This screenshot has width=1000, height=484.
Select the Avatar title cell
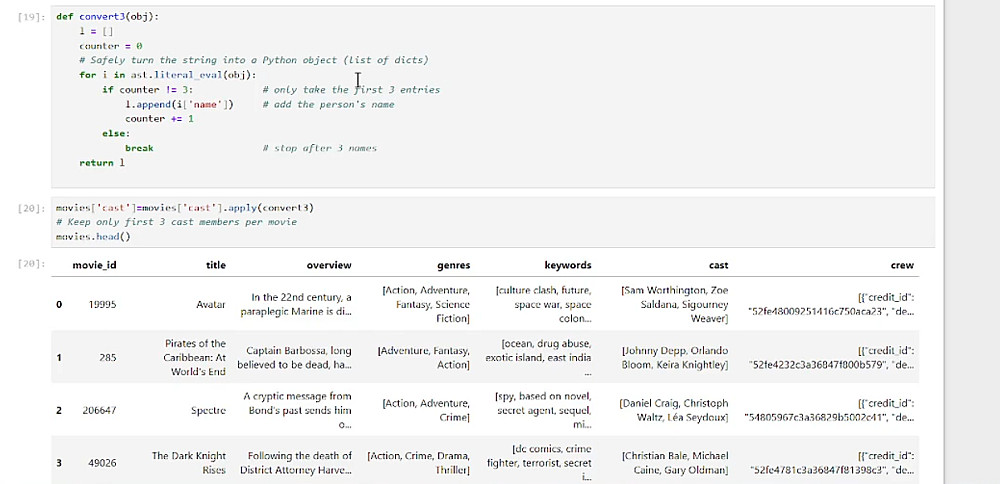point(210,305)
